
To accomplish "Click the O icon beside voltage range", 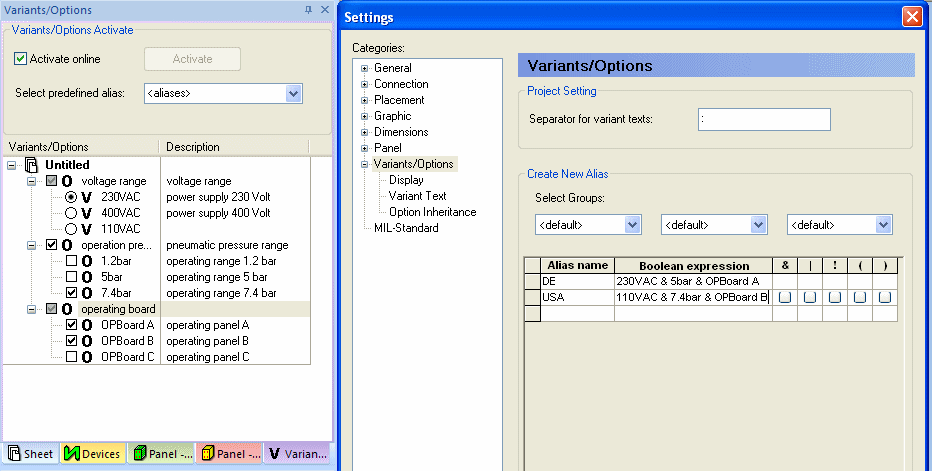I will pos(67,181).
